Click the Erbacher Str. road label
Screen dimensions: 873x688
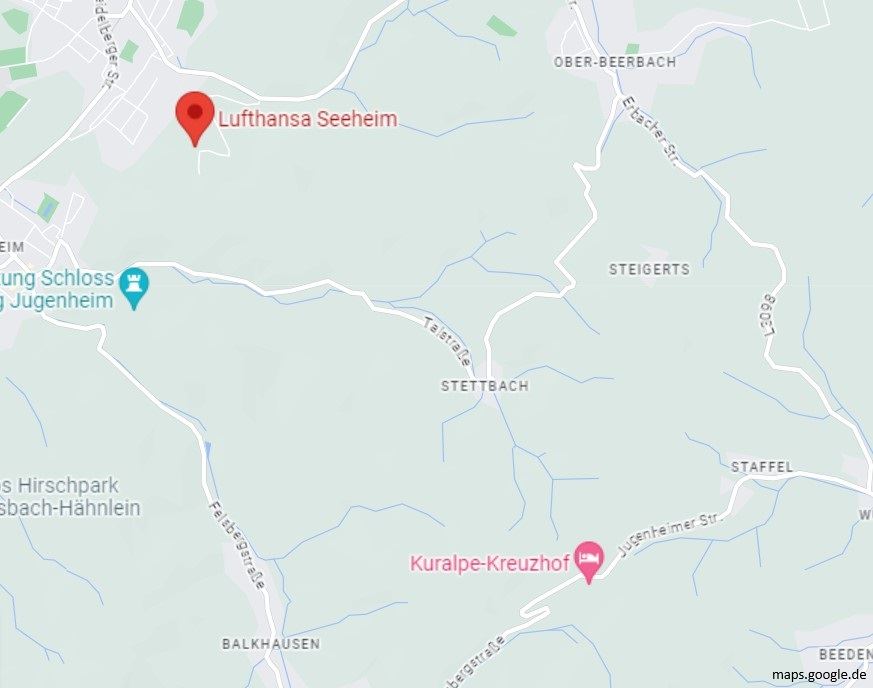[x=651, y=131]
